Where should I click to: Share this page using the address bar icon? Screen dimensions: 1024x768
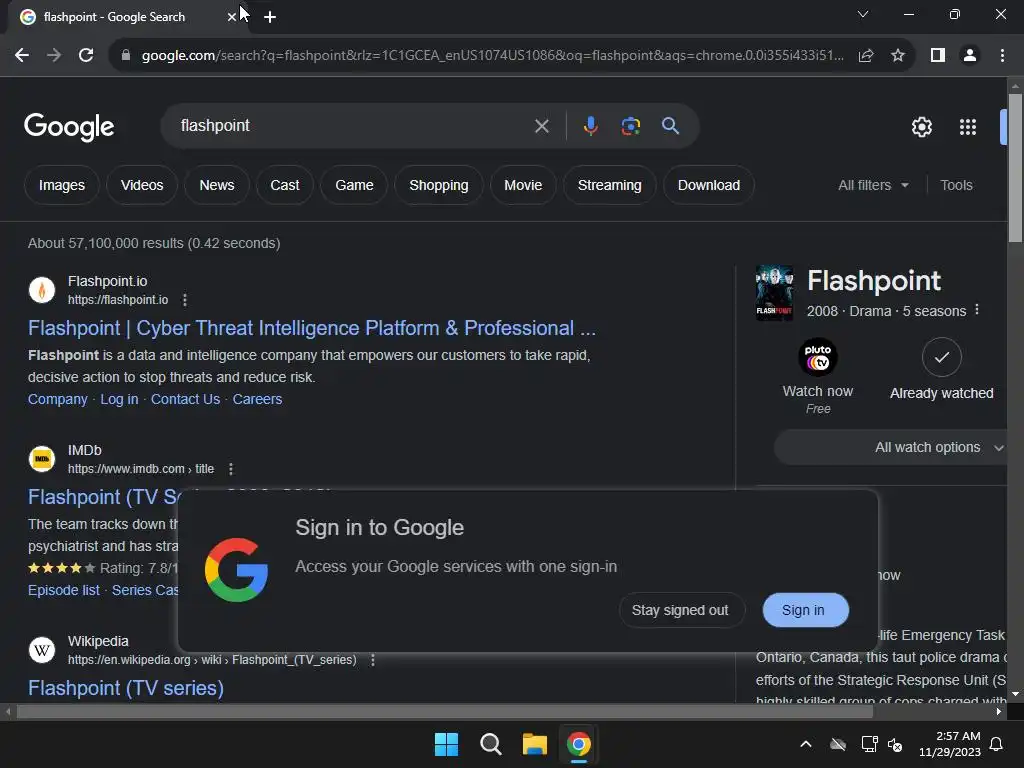(866, 56)
